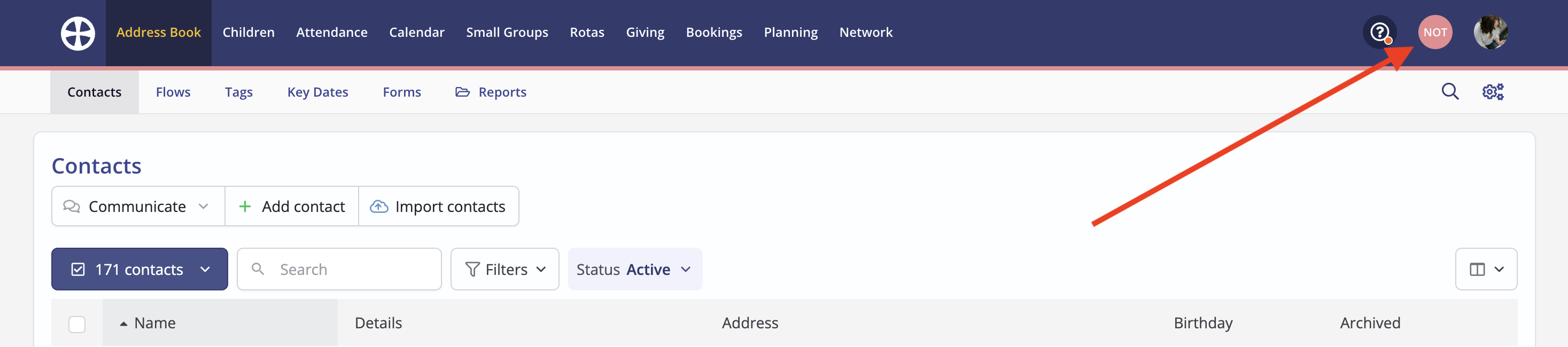Click the Import contacts cloud button
The image size is (1568, 347).
[438, 207]
